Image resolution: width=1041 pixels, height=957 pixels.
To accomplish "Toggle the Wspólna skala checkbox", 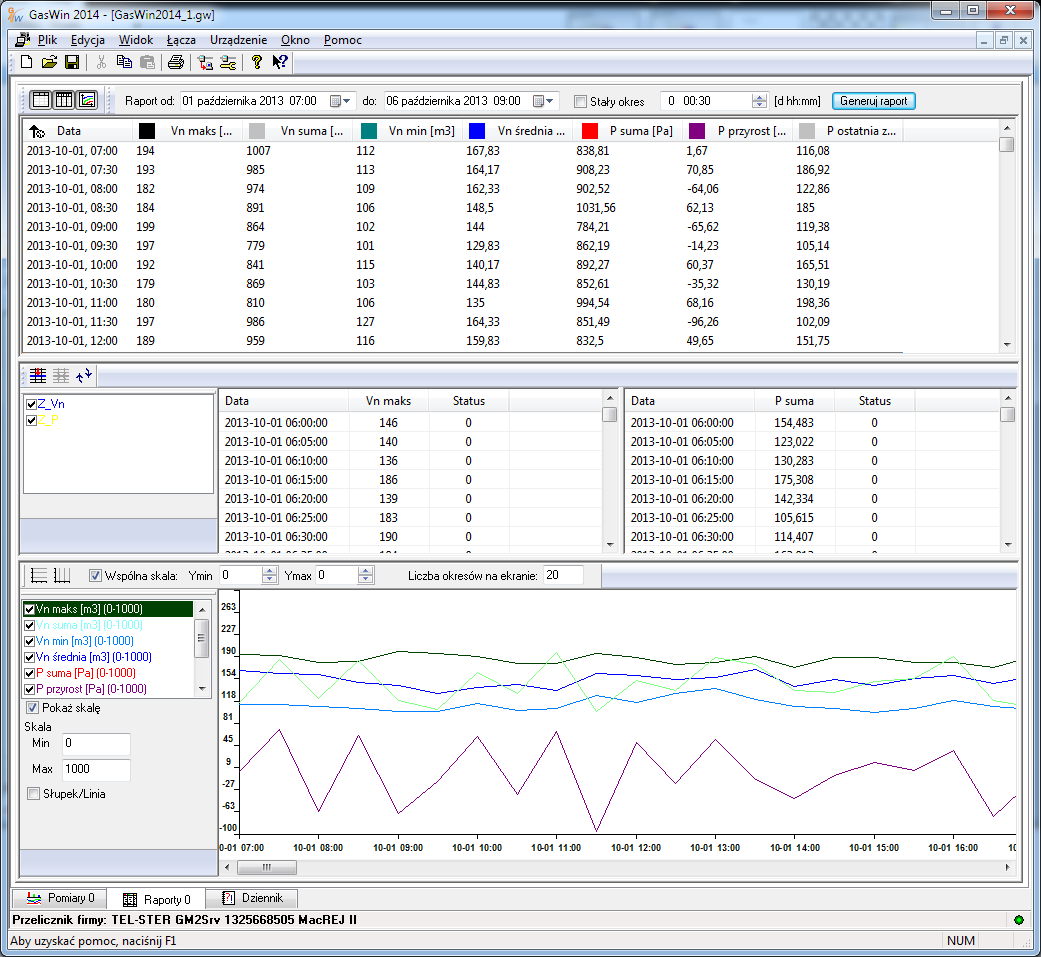I will click(96, 576).
